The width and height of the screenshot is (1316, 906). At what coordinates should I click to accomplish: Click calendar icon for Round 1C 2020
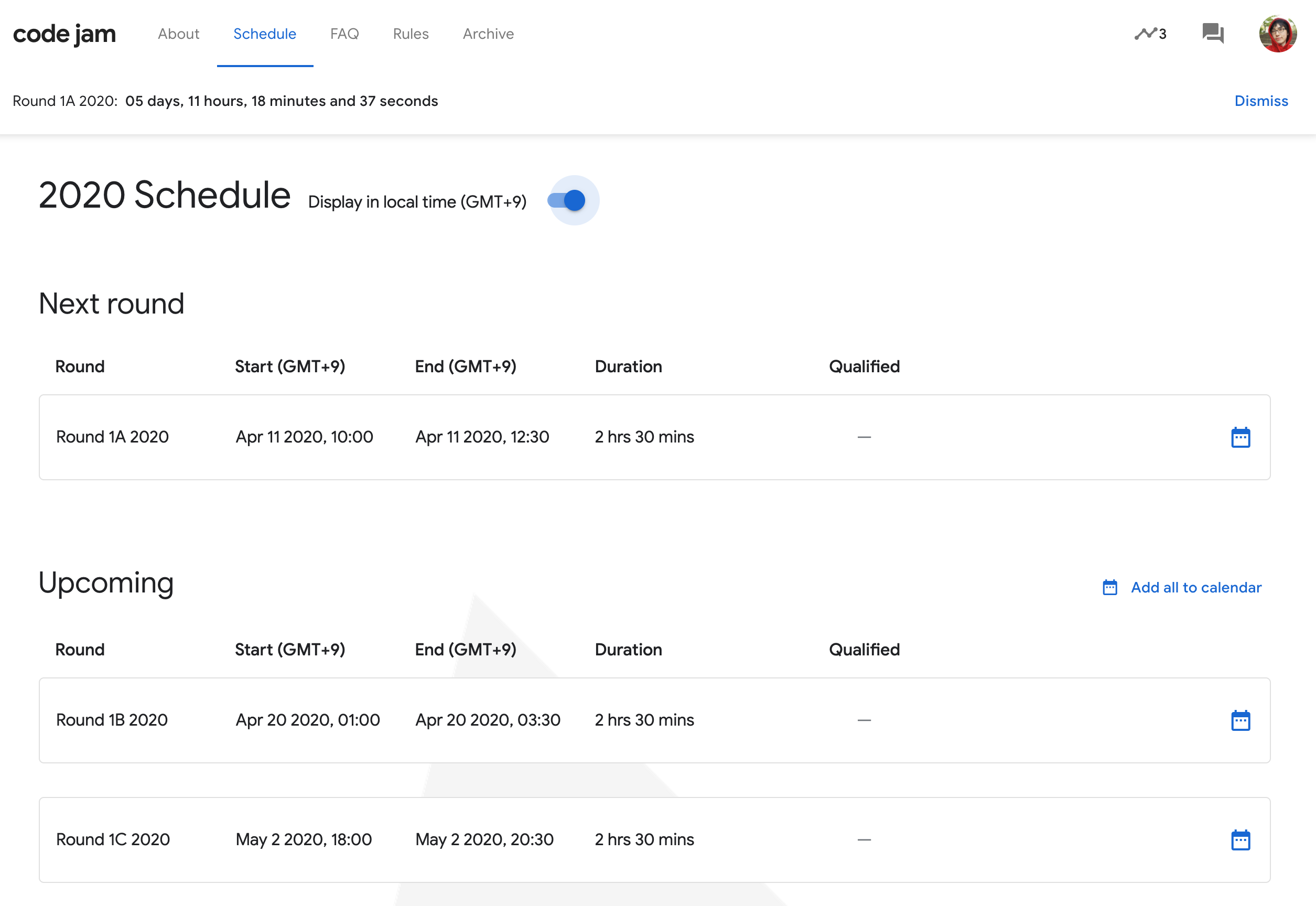tap(1241, 839)
